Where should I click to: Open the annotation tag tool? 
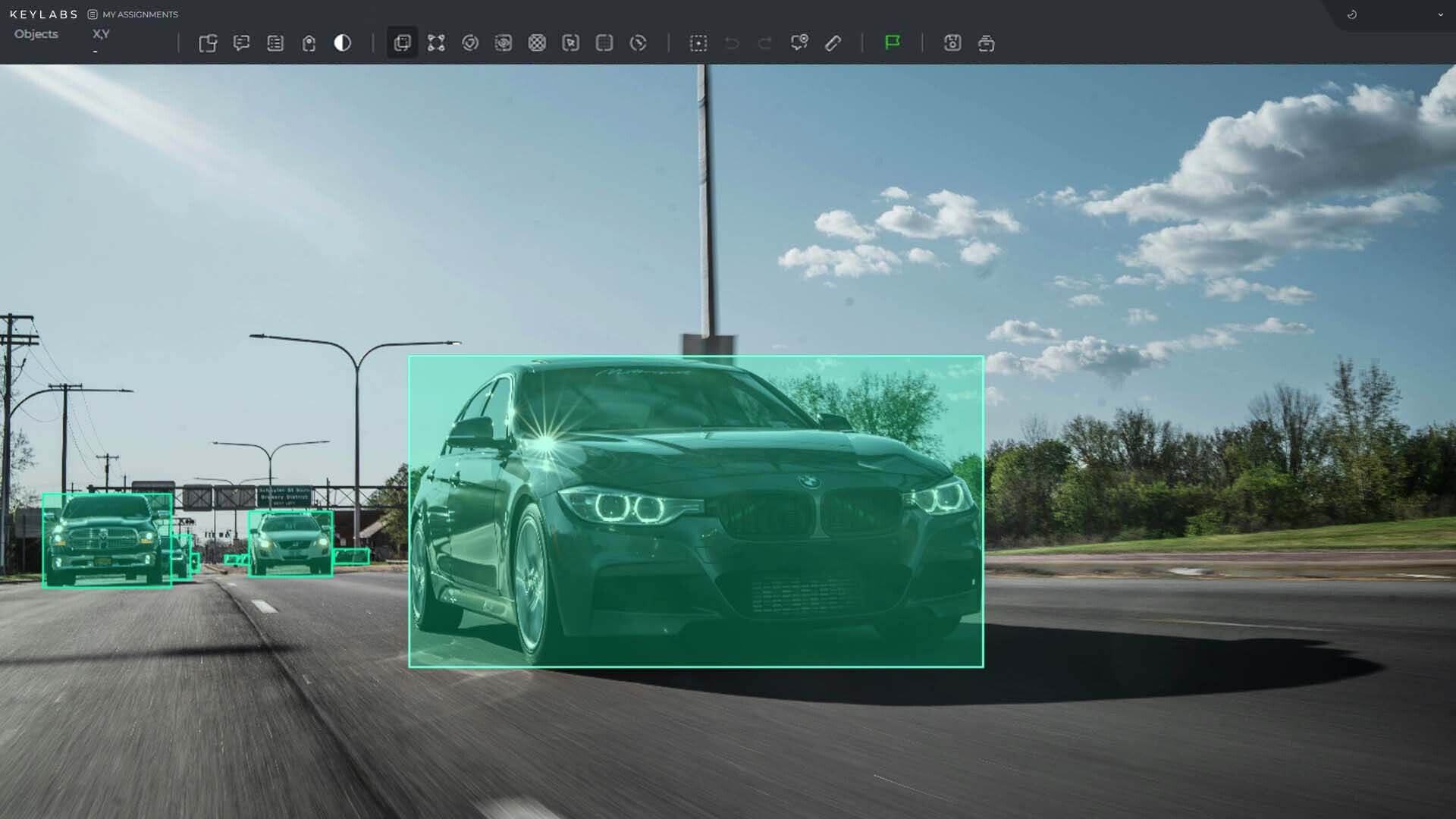coord(309,43)
